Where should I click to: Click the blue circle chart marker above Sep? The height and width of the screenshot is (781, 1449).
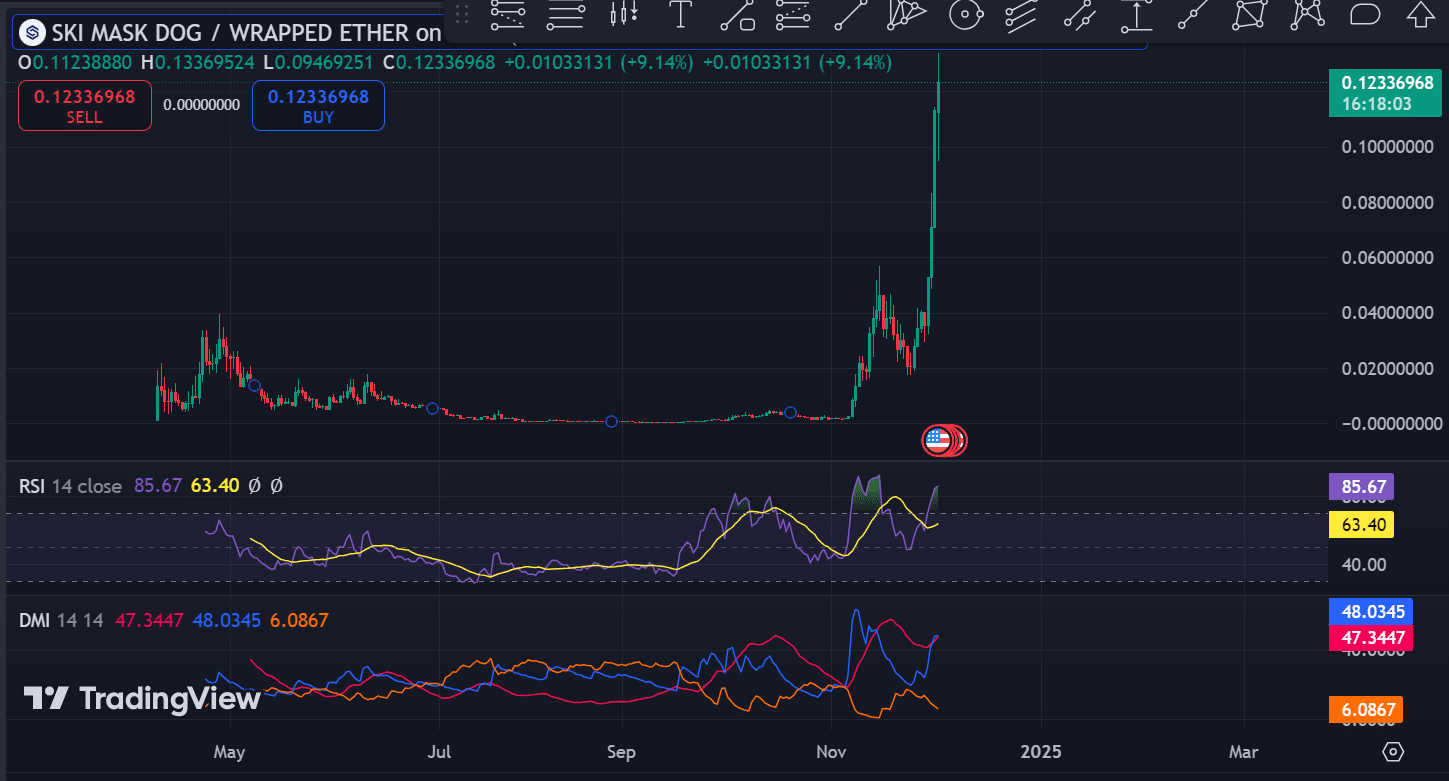tap(612, 422)
